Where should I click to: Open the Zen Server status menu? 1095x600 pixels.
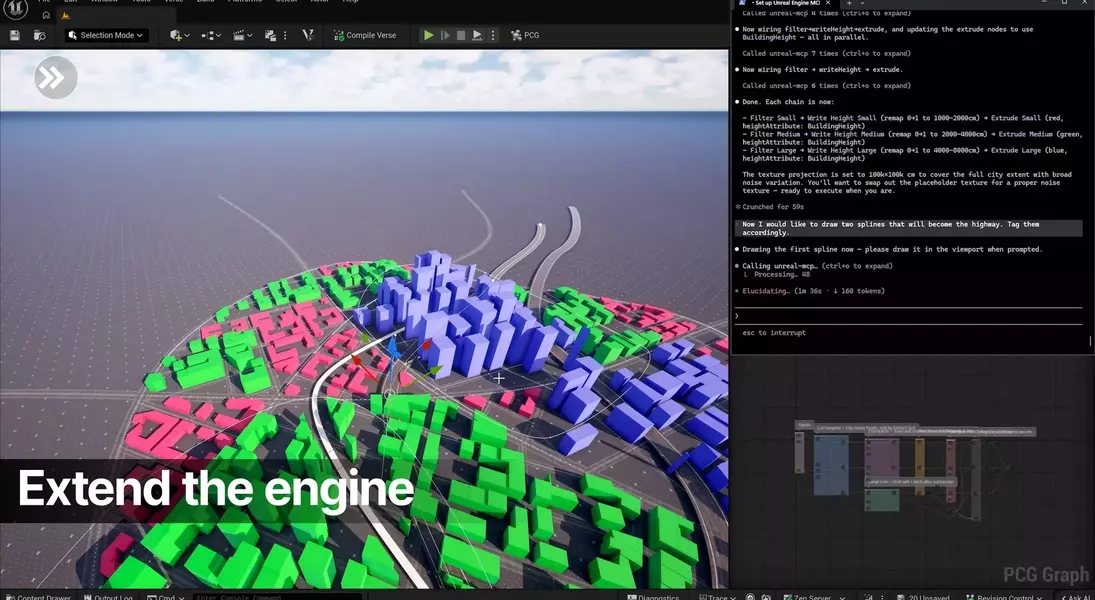coord(813,597)
